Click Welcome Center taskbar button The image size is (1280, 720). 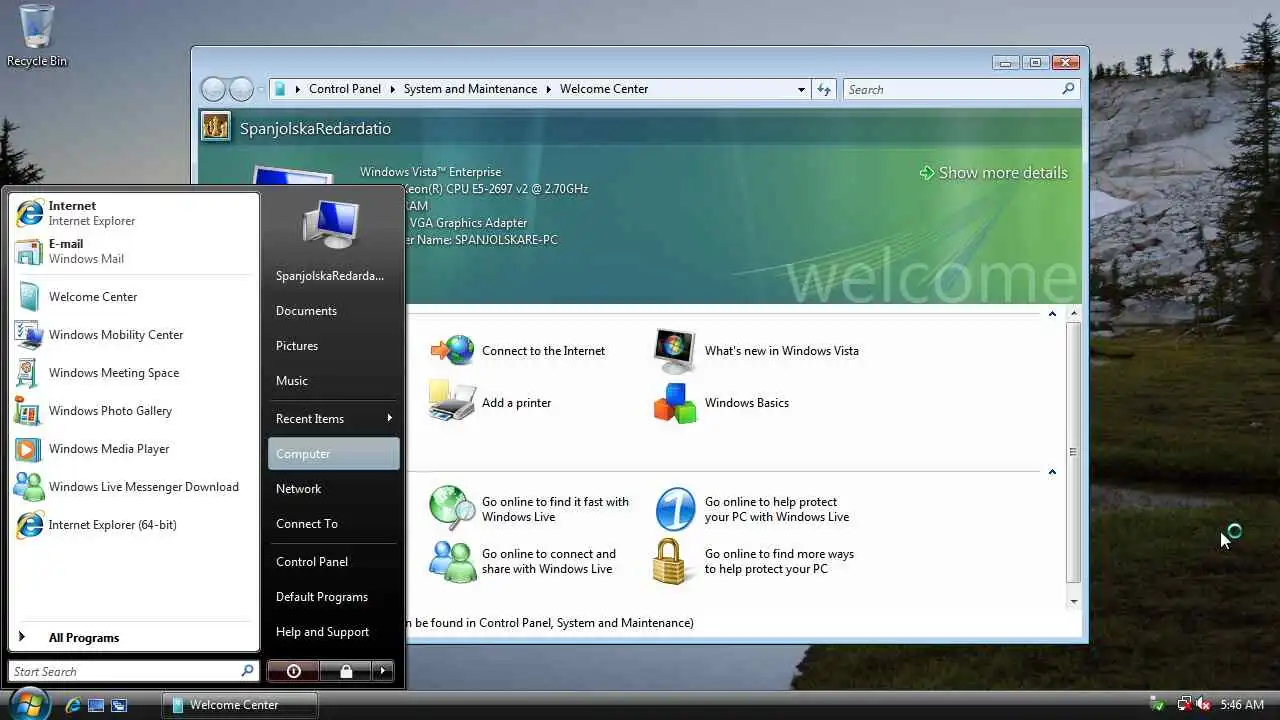tap(240, 704)
